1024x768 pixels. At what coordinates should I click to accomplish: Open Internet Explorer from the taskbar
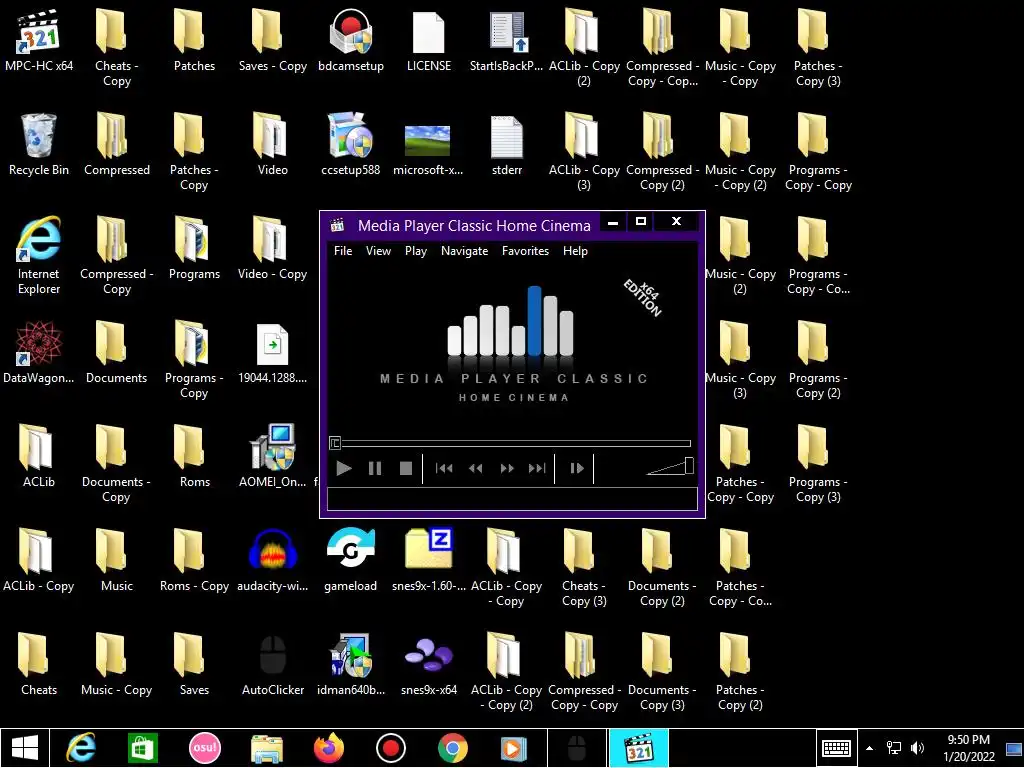81,748
